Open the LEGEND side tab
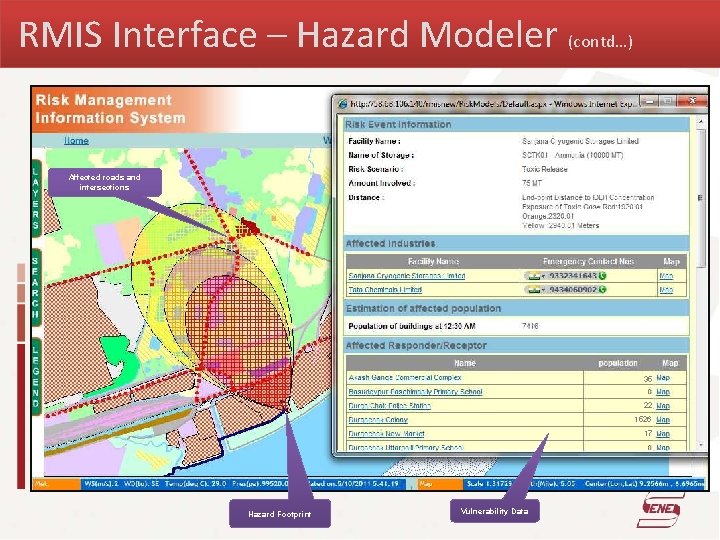This screenshot has width=720, height=540. tap(36, 377)
